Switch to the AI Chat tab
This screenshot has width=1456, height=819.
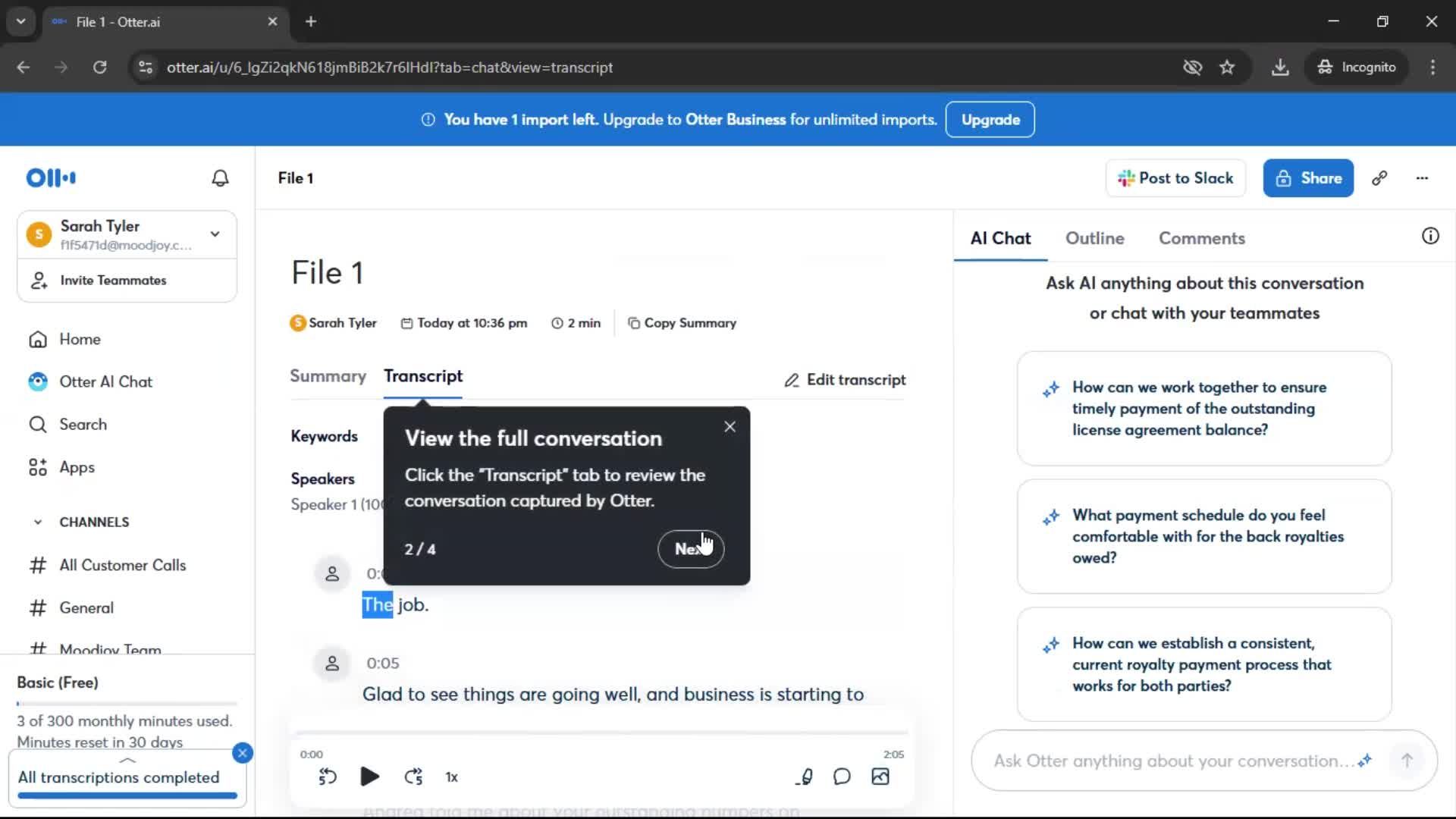click(x=1000, y=238)
